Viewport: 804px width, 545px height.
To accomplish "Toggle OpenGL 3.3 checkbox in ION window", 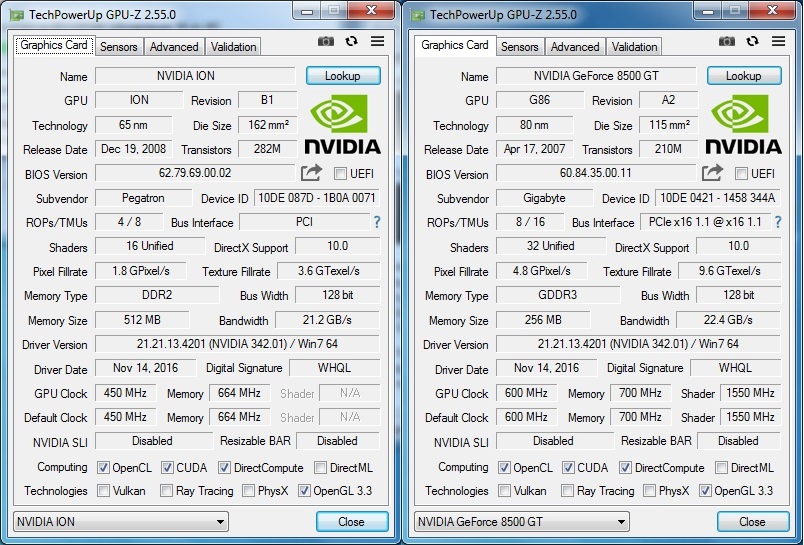I will pos(304,491).
